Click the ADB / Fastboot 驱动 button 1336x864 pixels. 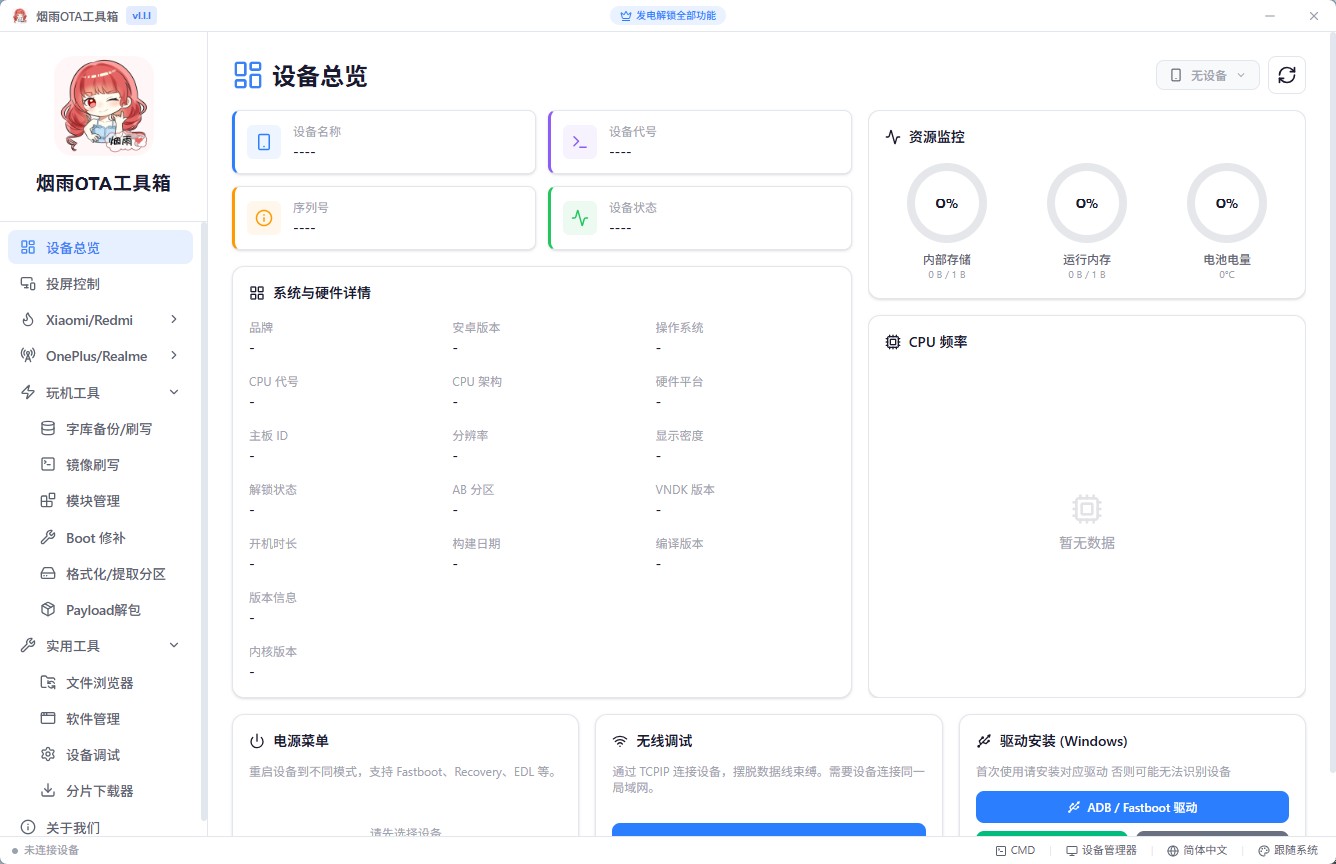(x=1132, y=807)
